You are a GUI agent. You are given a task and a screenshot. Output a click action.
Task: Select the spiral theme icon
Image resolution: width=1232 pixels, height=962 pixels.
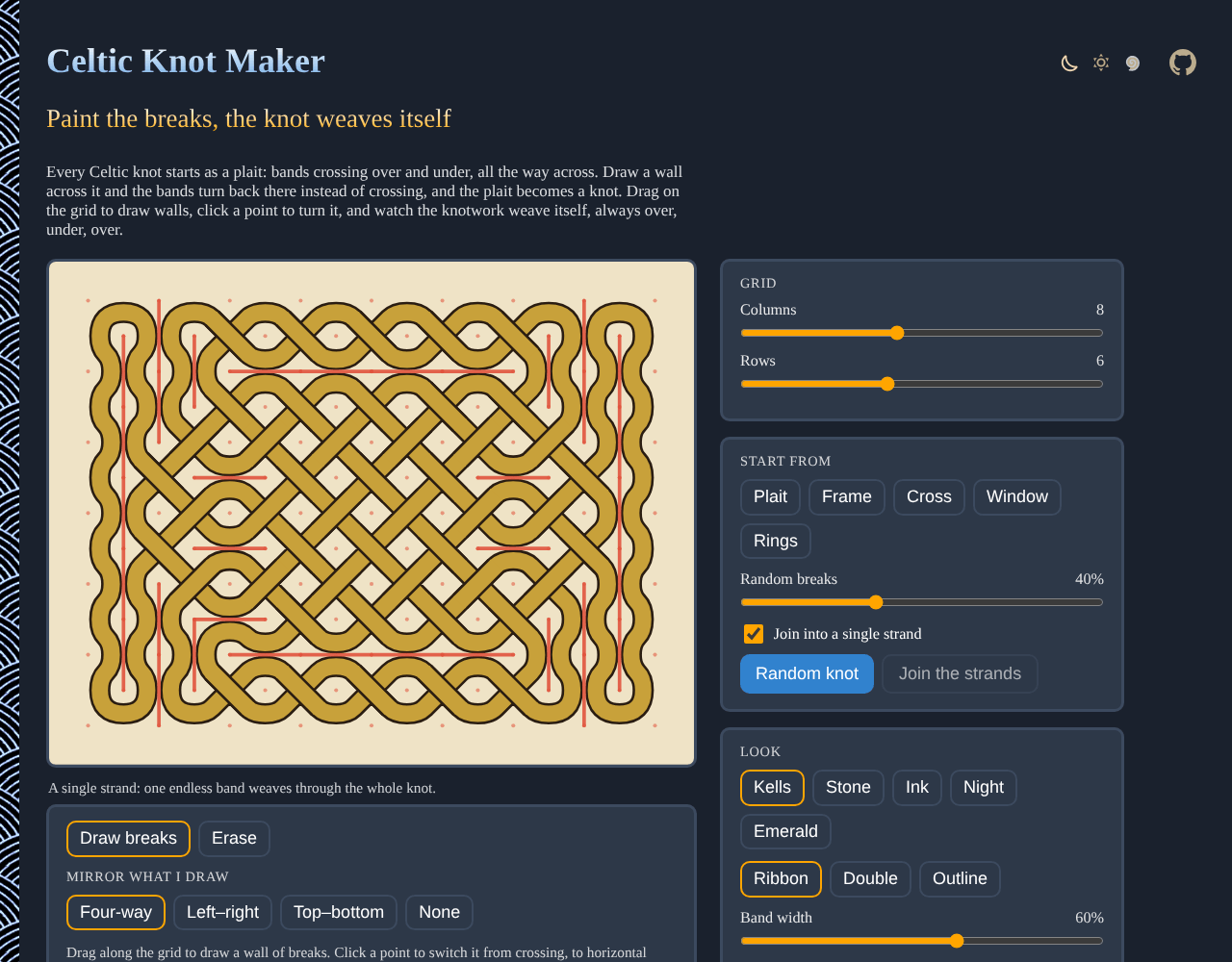click(x=1133, y=63)
